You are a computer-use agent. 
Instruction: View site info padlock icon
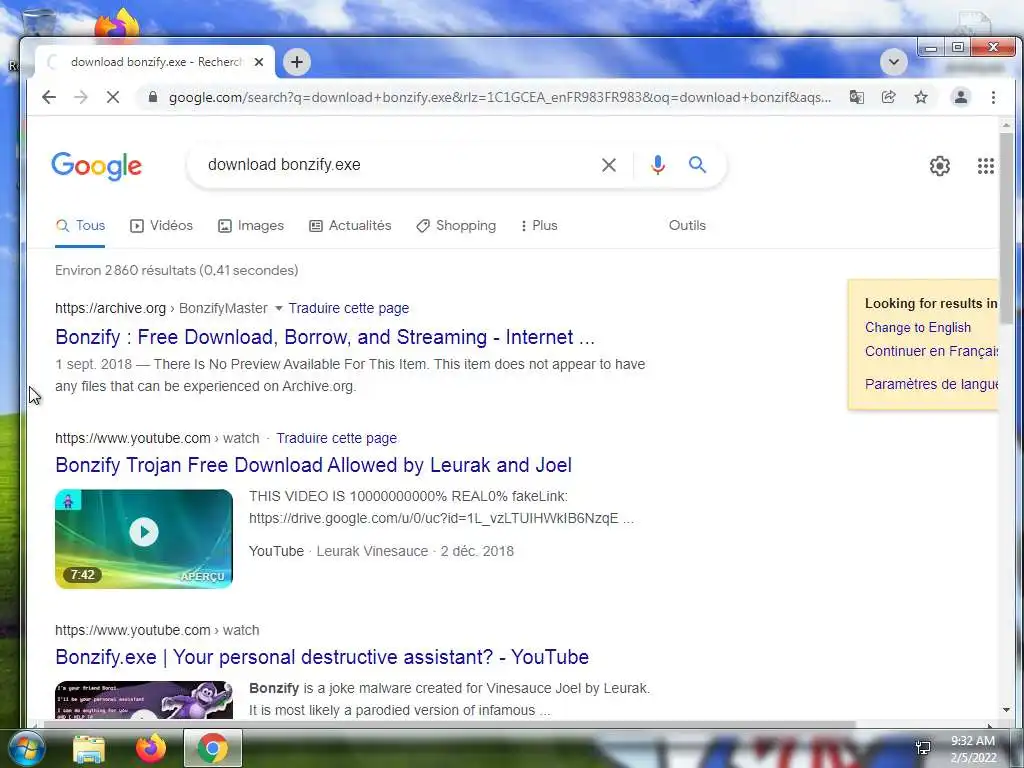coord(153,97)
